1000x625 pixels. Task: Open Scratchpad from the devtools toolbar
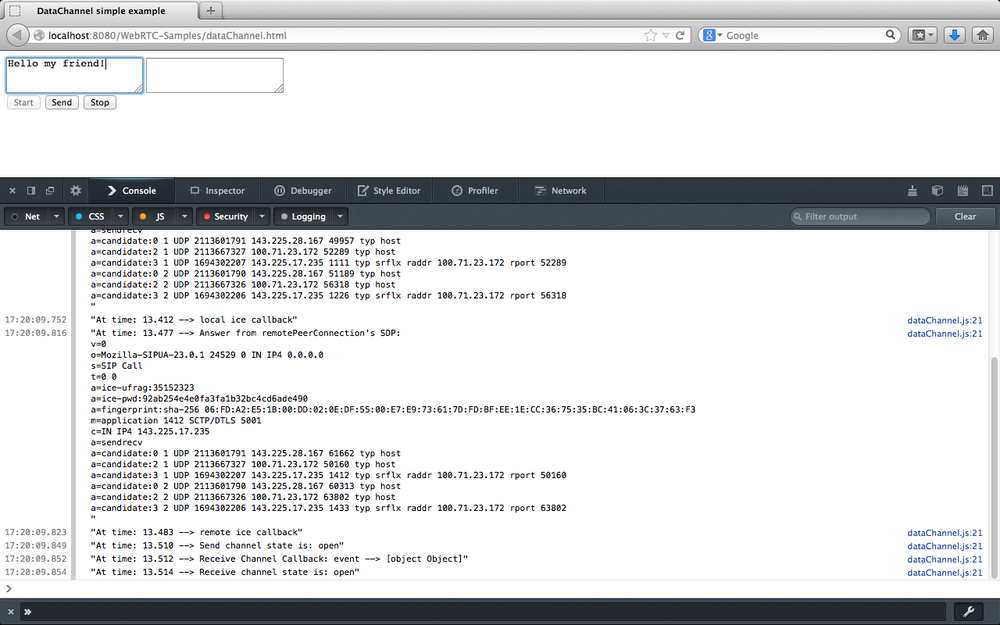pyautogui.click(x=961, y=189)
